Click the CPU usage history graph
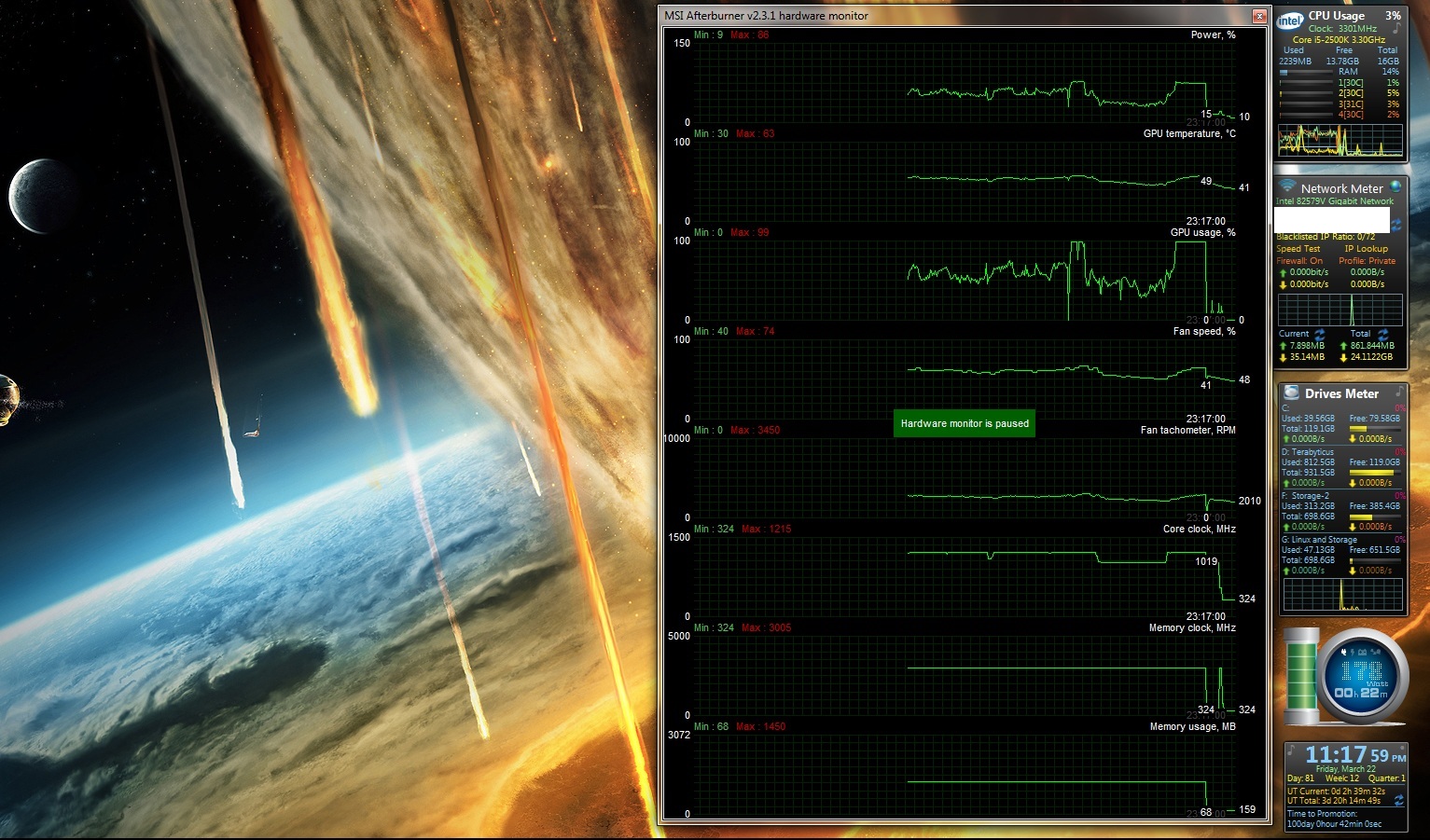The image size is (1430, 840). point(1340,140)
